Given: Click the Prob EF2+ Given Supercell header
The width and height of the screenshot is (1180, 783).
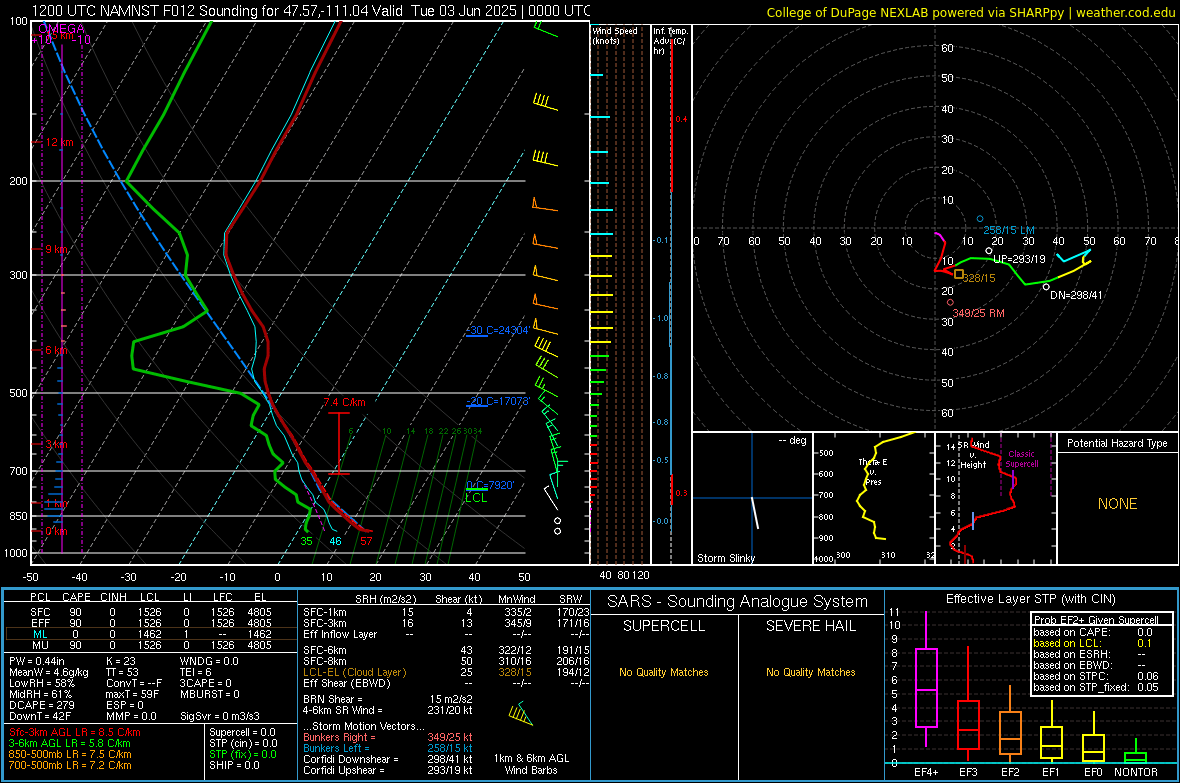Looking at the screenshot, I should 1096,620.
